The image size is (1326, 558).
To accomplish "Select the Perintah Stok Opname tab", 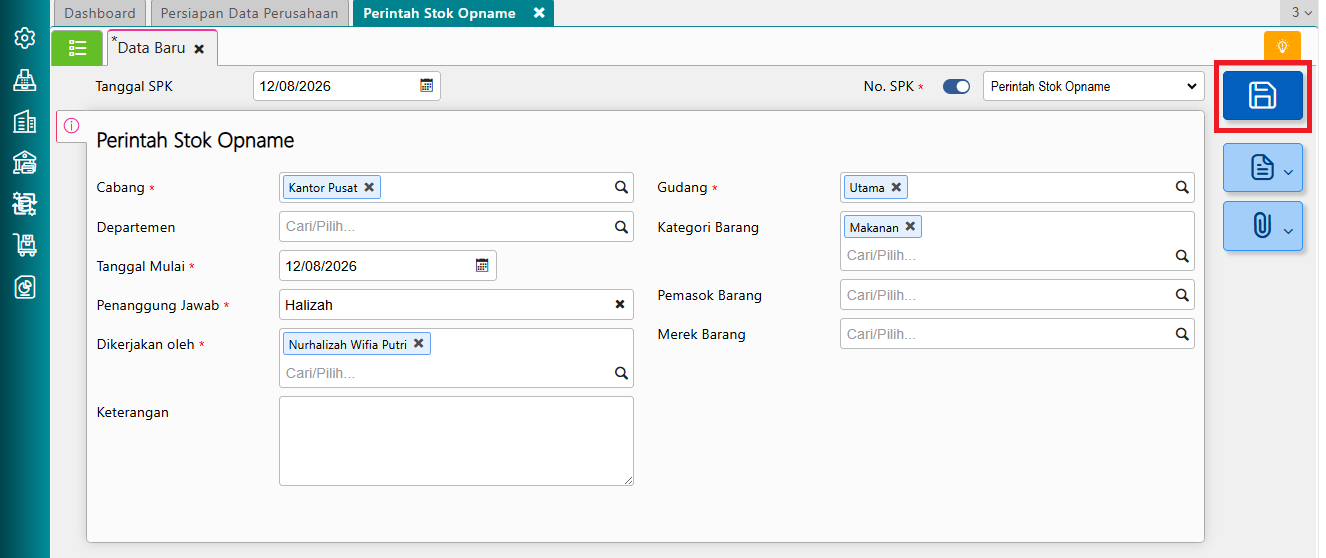I will pos(439,13).
